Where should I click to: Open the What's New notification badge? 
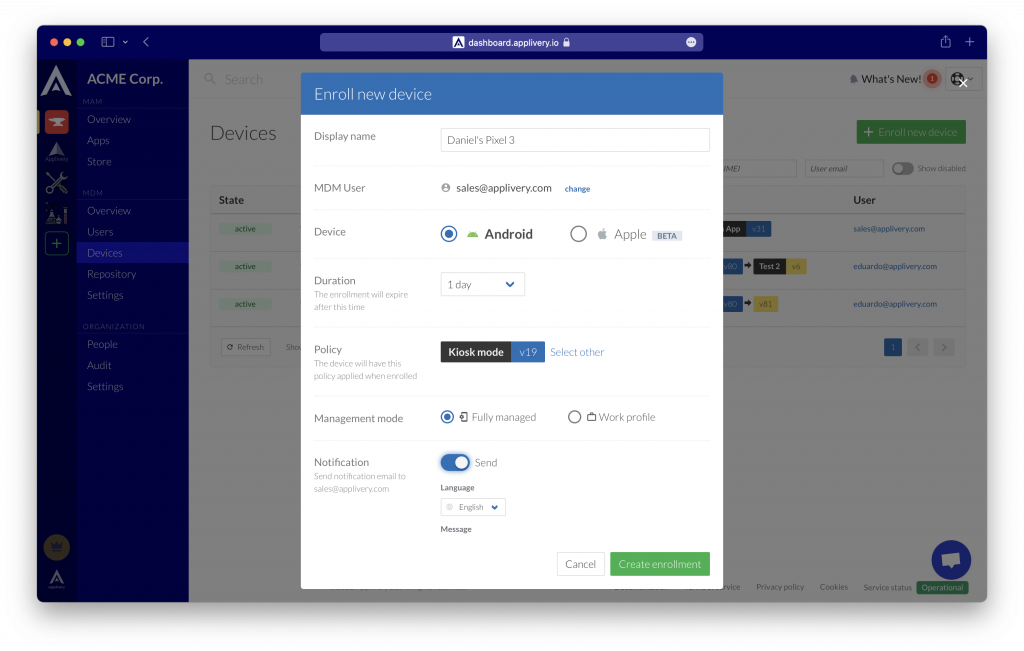tap(932, 79)
